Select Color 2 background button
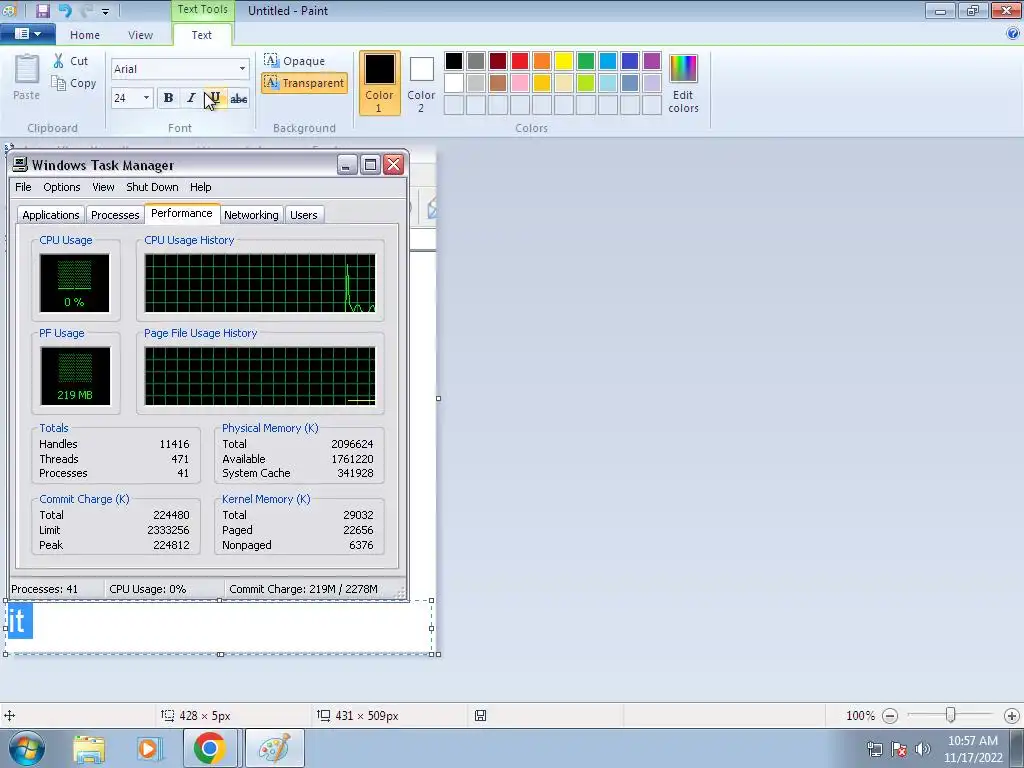The height and width of the screenshot is (768, 1024). [421, 84]
